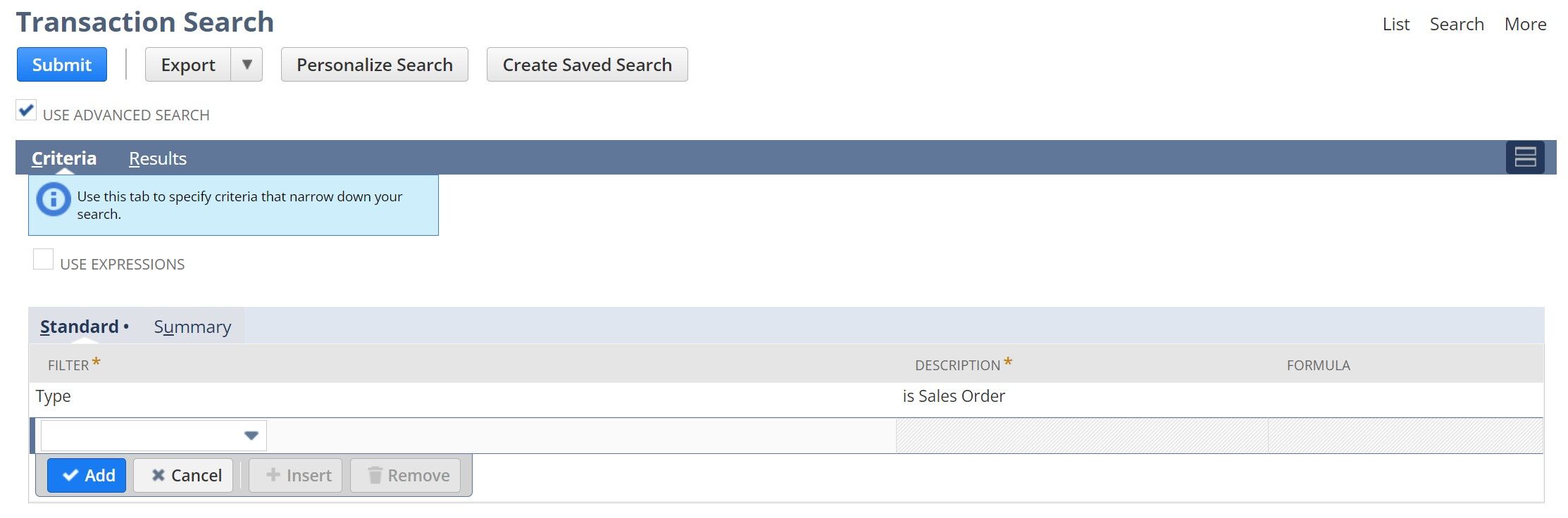Click the collapse panel icon on the Criteria bar

pos(1526,157)
